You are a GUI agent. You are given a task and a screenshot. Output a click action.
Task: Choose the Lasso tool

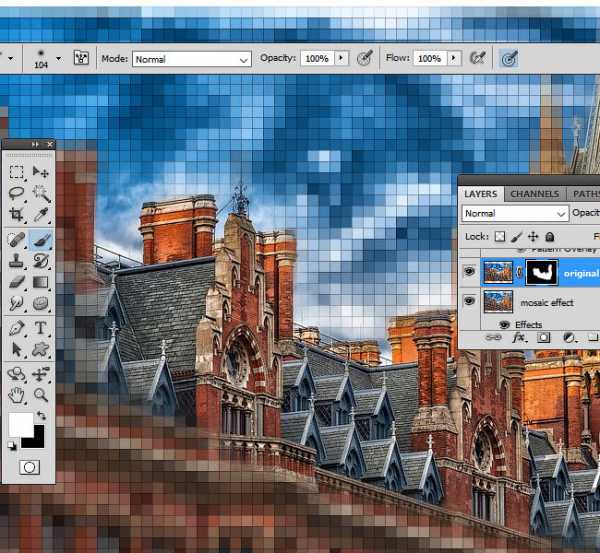17,192
